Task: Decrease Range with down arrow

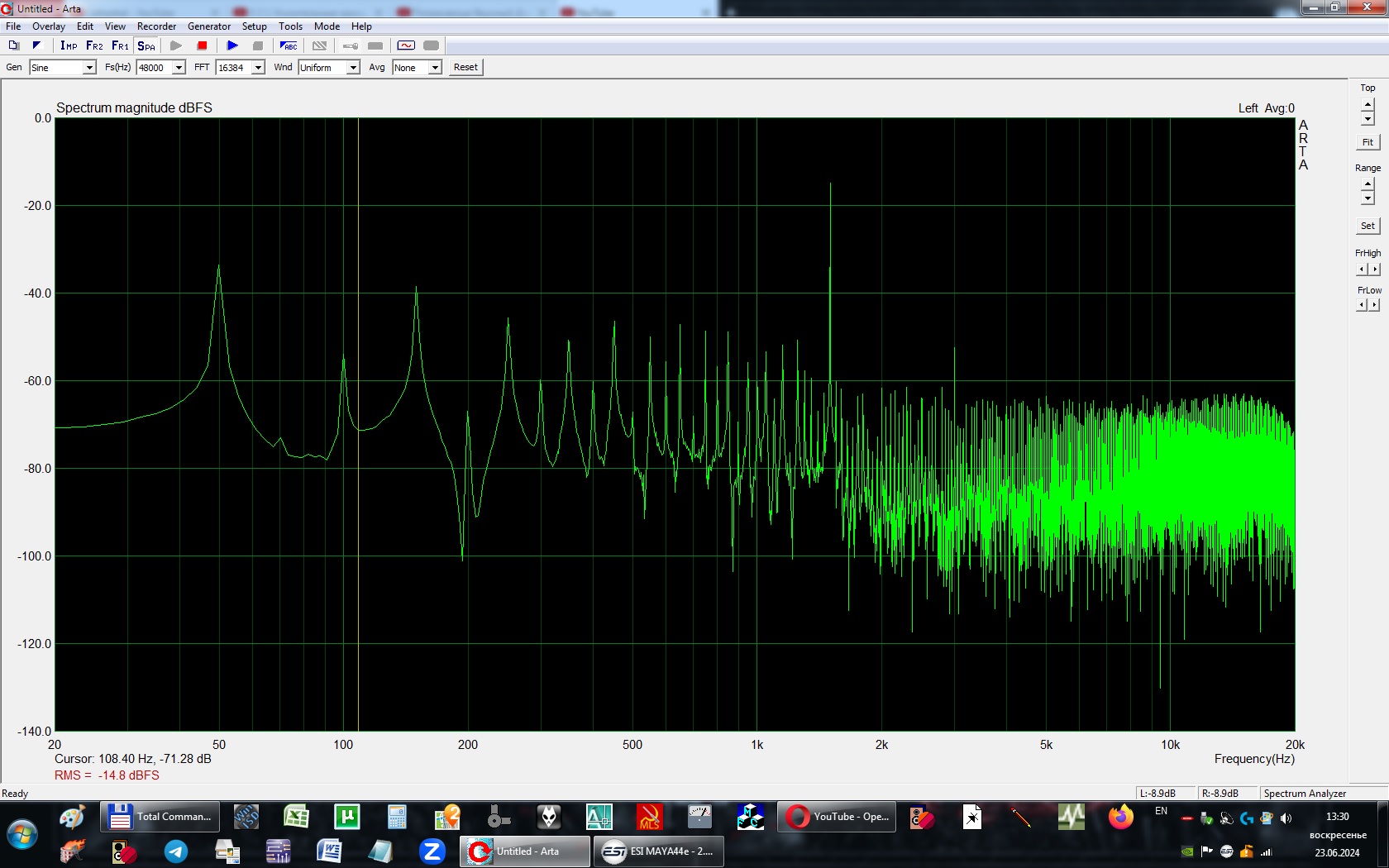Action: point(1368,198)
